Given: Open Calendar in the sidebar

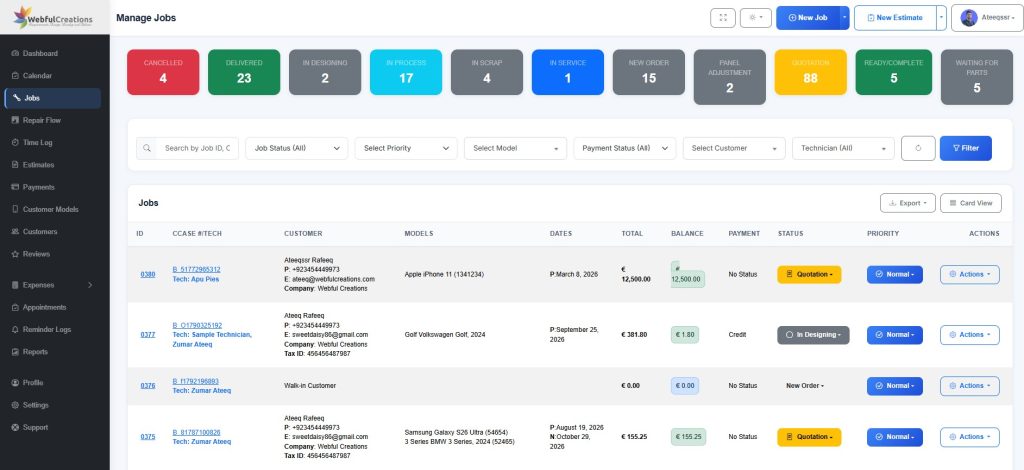Looking at the screenshot, I should click(x=52, y=76).
